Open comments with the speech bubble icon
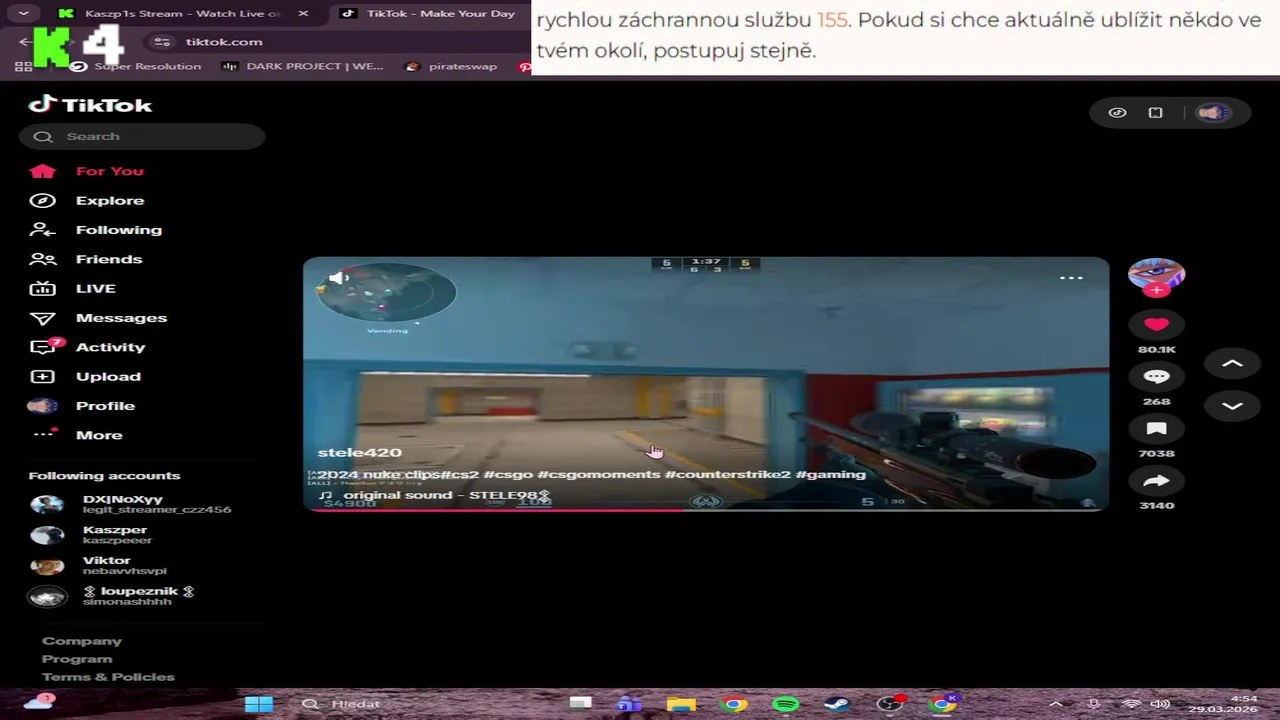The image size is (1280, 720). (1156, 377)
